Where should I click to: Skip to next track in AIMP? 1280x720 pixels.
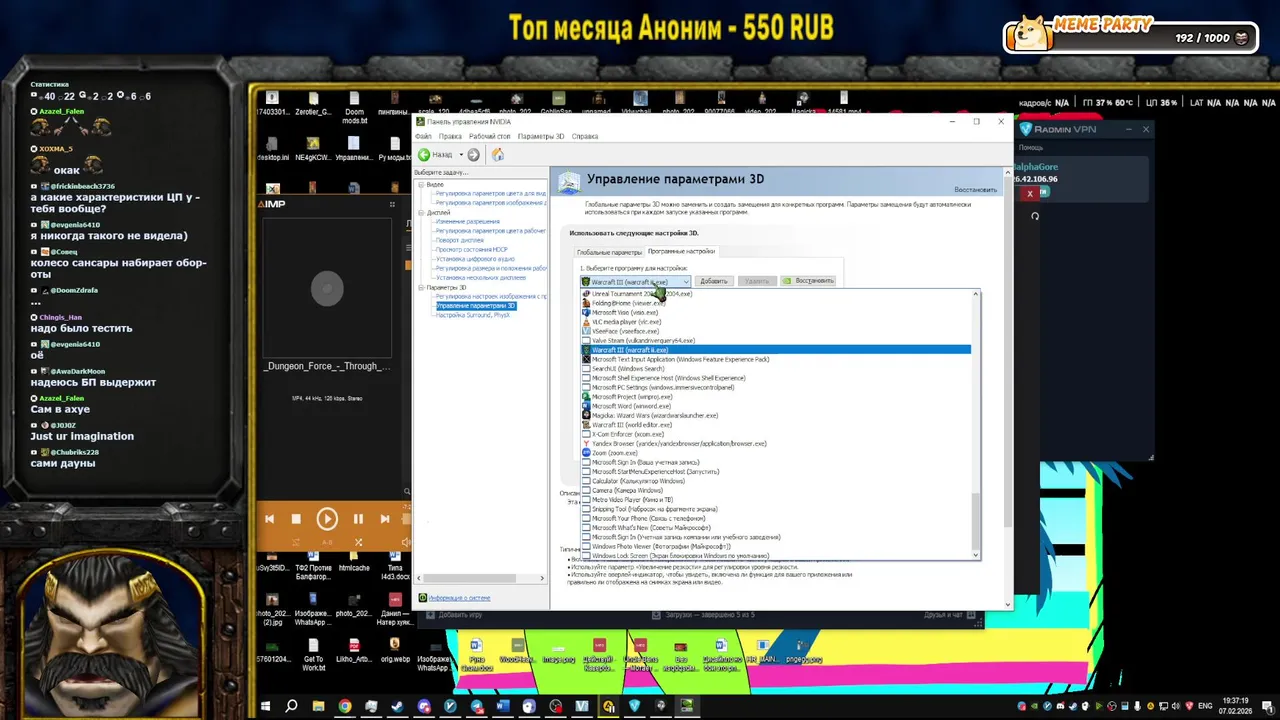[385, 519]
